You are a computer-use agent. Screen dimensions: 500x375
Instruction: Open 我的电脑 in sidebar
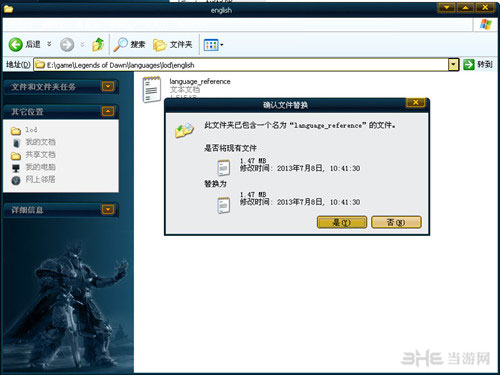(x=40, y=167)
